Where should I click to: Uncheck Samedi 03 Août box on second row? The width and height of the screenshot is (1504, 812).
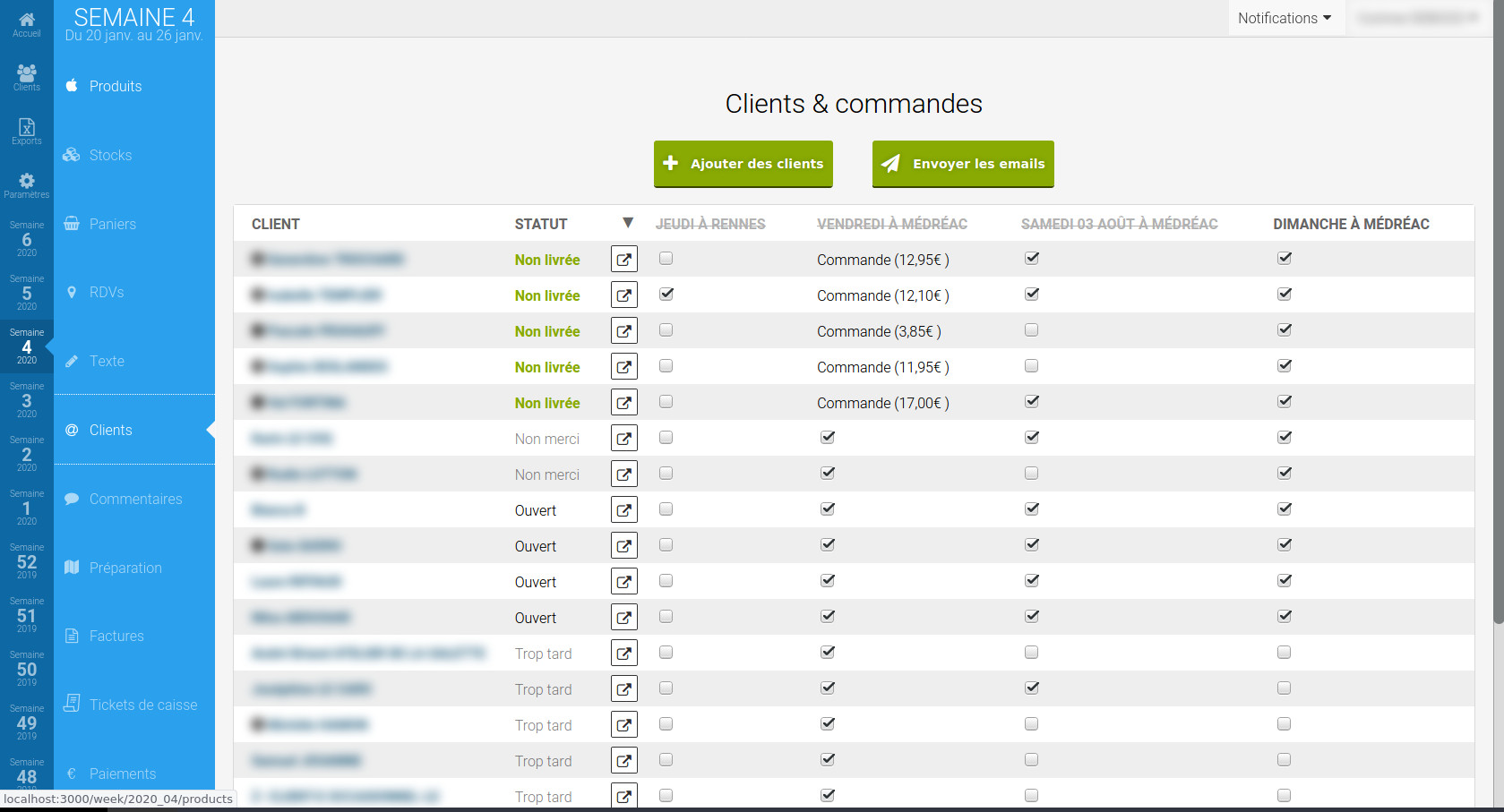pyautogui.click(x=1031, y=294)
